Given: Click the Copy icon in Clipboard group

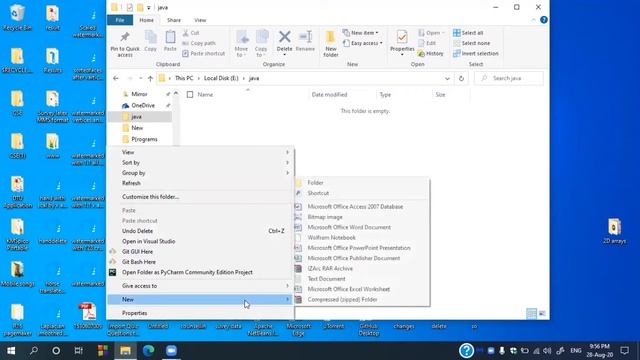Looking at the screenshot, I should tap(151, 37).
